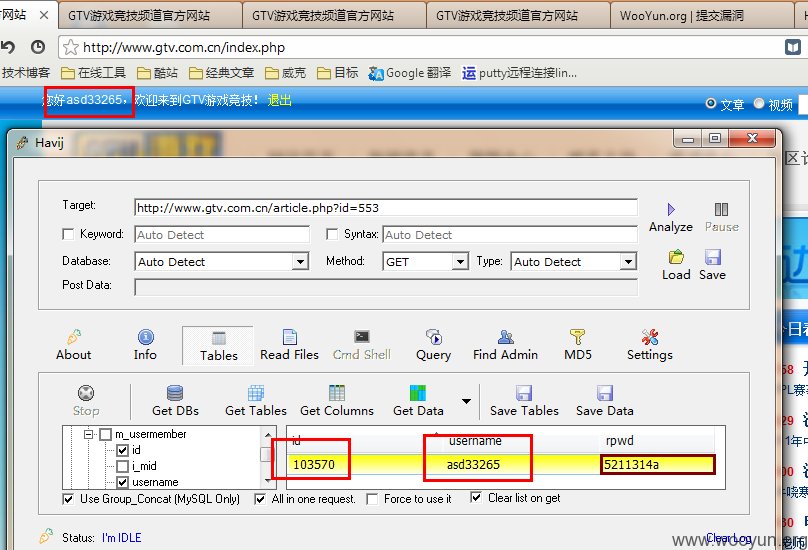Open the 威克 bookmark folder
This screenshot has height=550, width=808.
click(285, 73)
